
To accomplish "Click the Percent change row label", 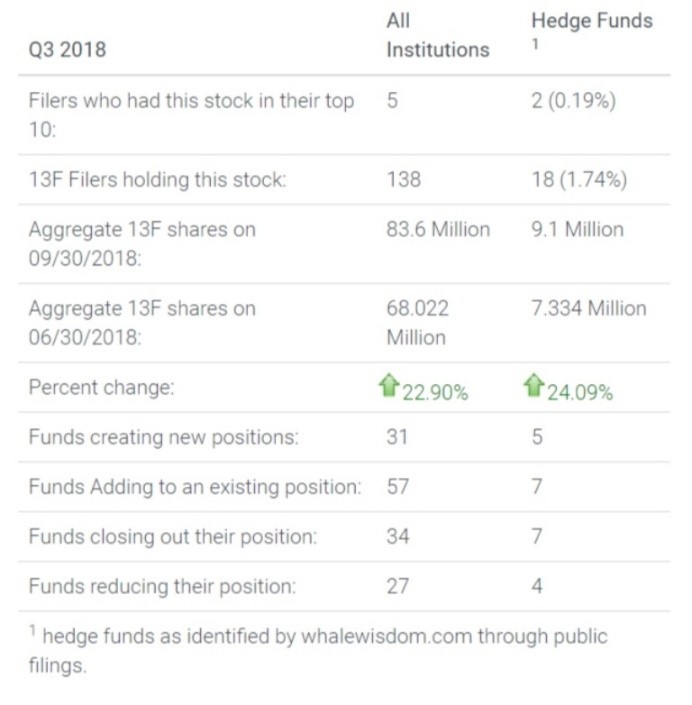I will pyautogui.click(x=101, y=388).
